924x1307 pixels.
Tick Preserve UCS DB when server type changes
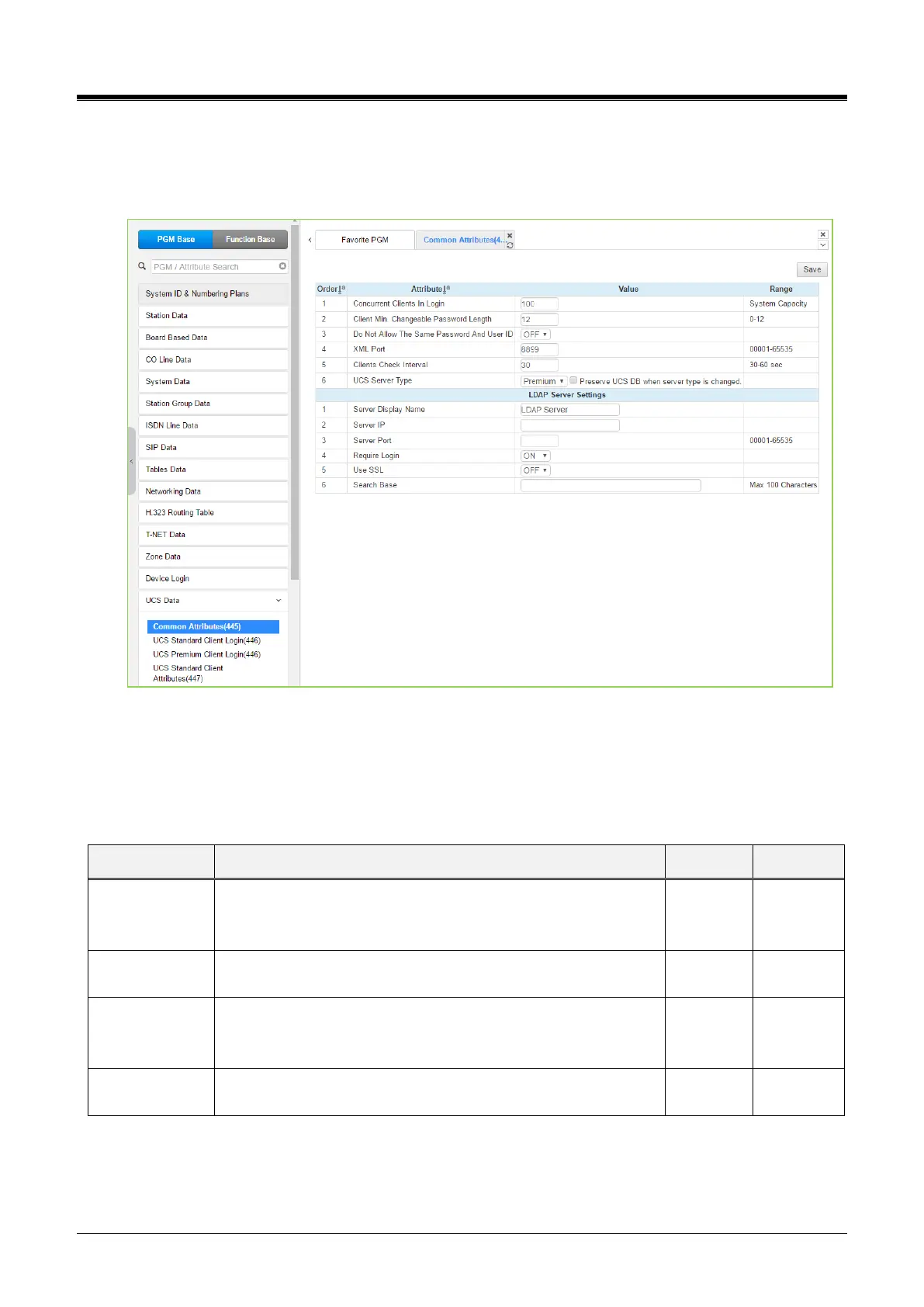(573, 380)
